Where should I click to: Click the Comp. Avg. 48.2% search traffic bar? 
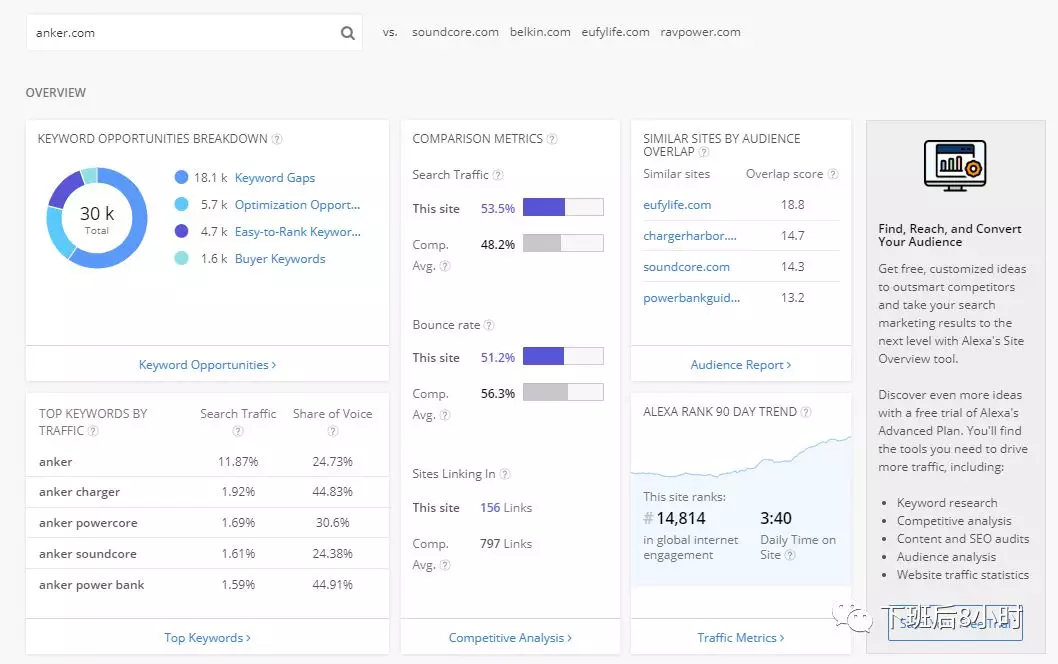click(x=563, y=243)
